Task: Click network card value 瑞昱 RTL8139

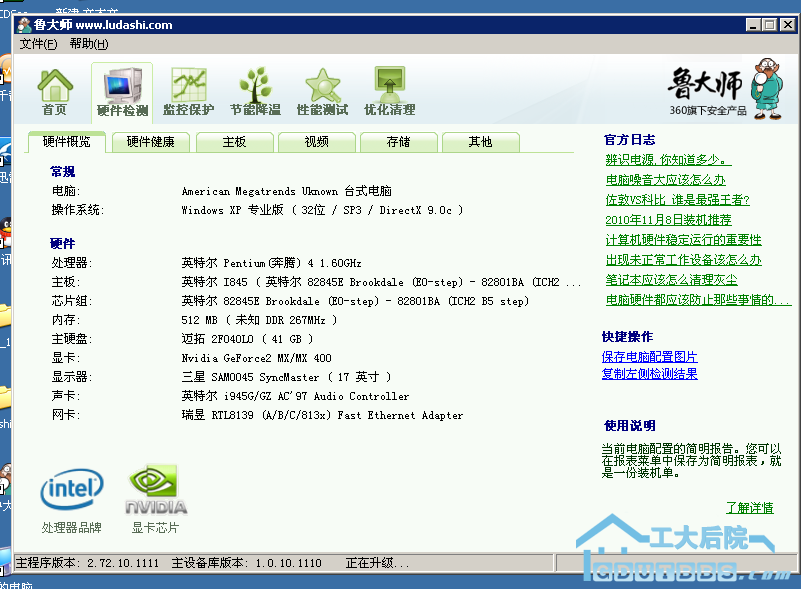Action: (322, 415)
